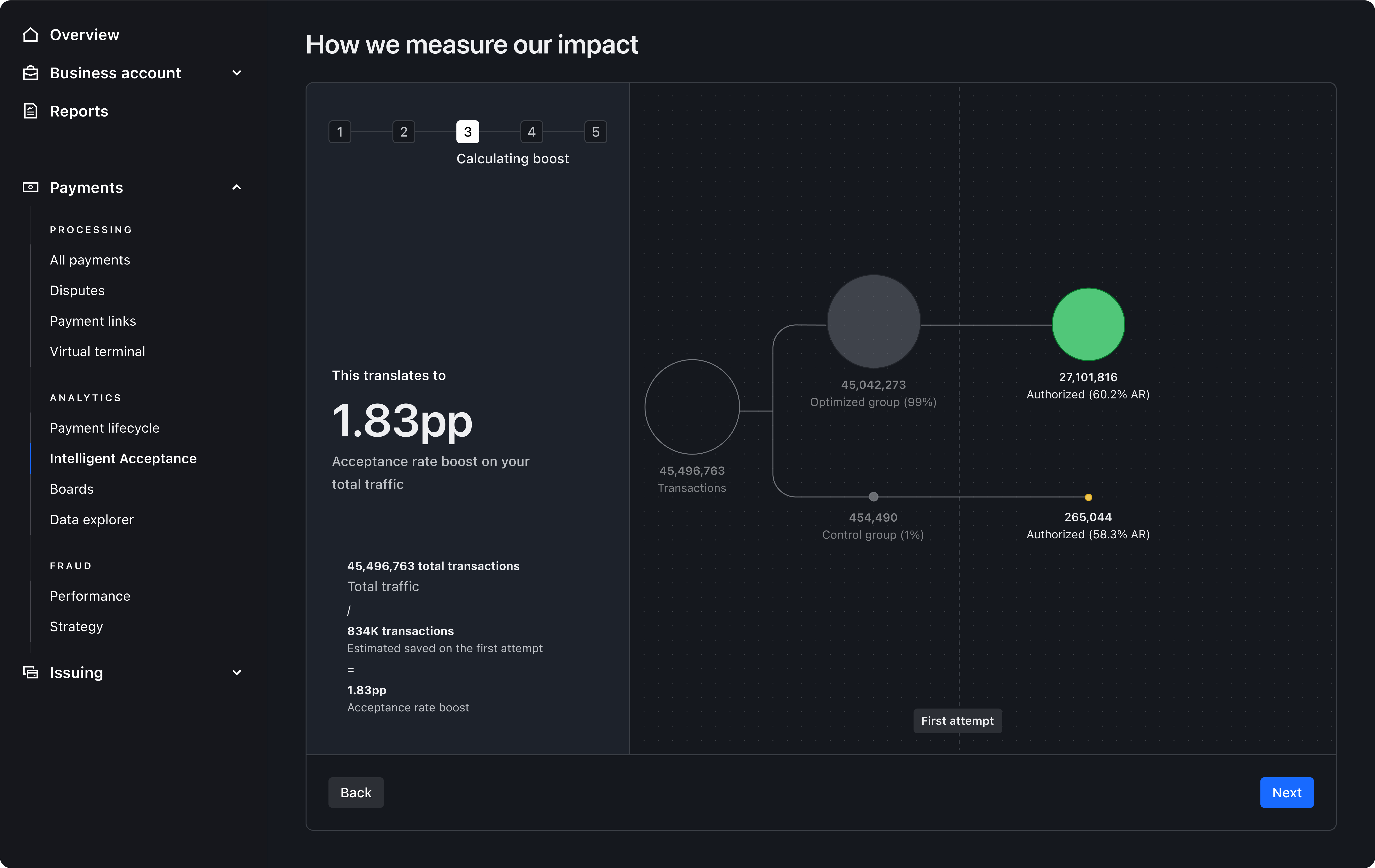This screenshot has width=1375, height=868.
Task: Jump to step 2 of walkthrough
Action: [404, 132]
